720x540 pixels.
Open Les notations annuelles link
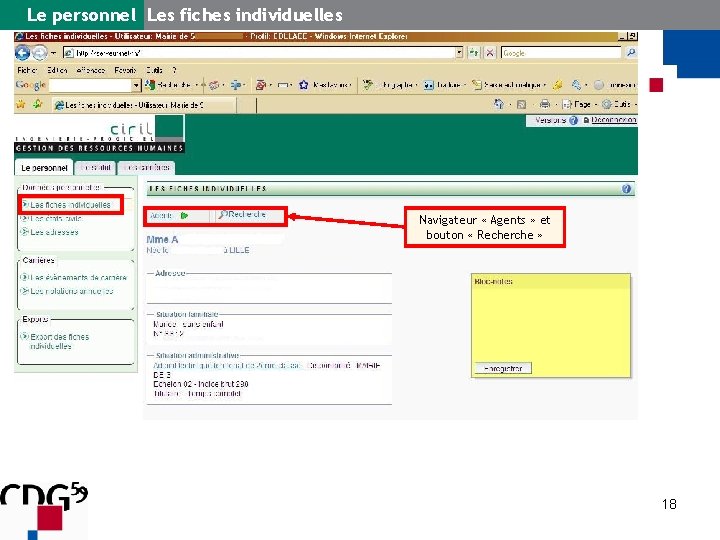click(x=71, y=291)
